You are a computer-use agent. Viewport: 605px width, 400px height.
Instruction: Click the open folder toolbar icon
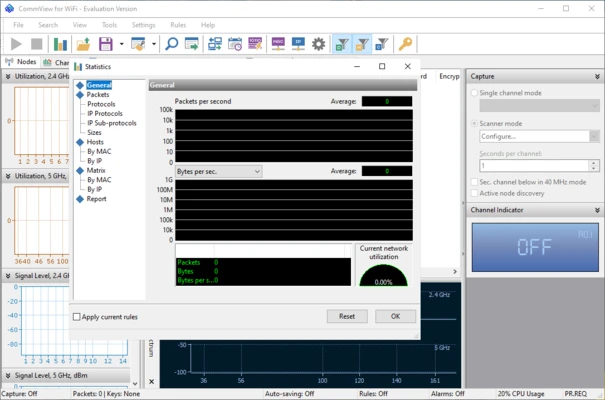click(x=83, y=44)
